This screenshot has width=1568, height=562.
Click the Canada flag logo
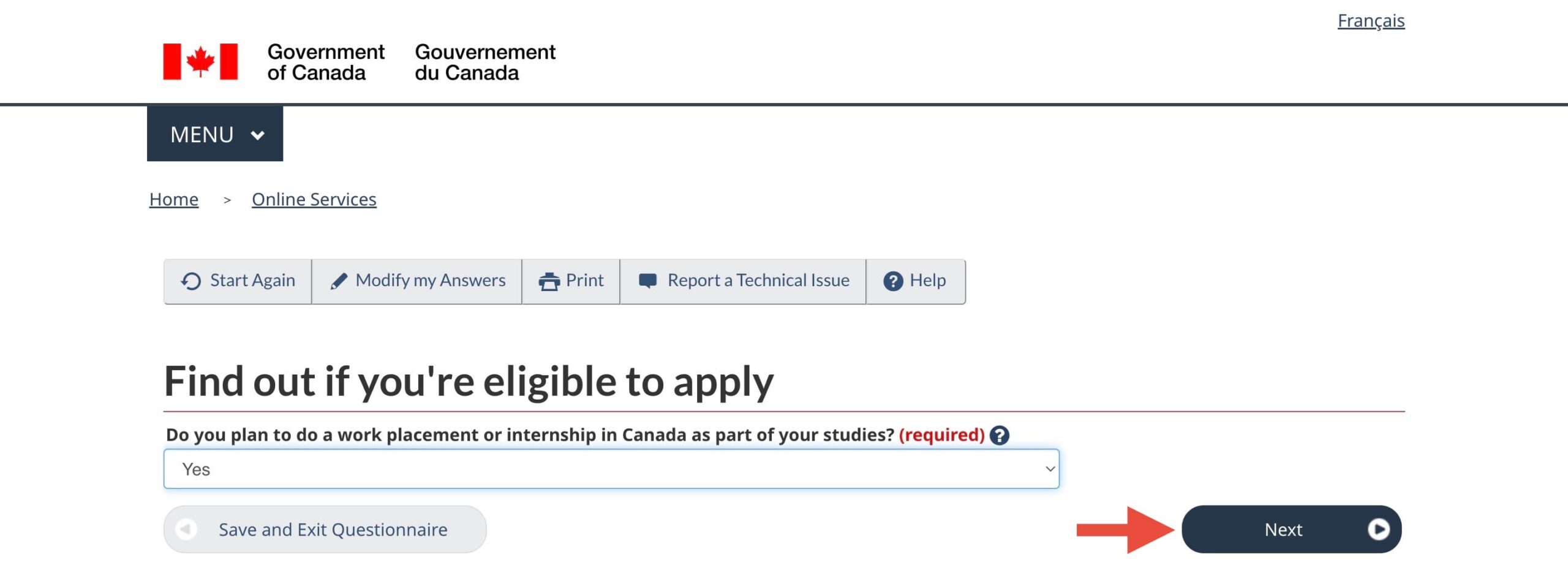click(200, 61)
